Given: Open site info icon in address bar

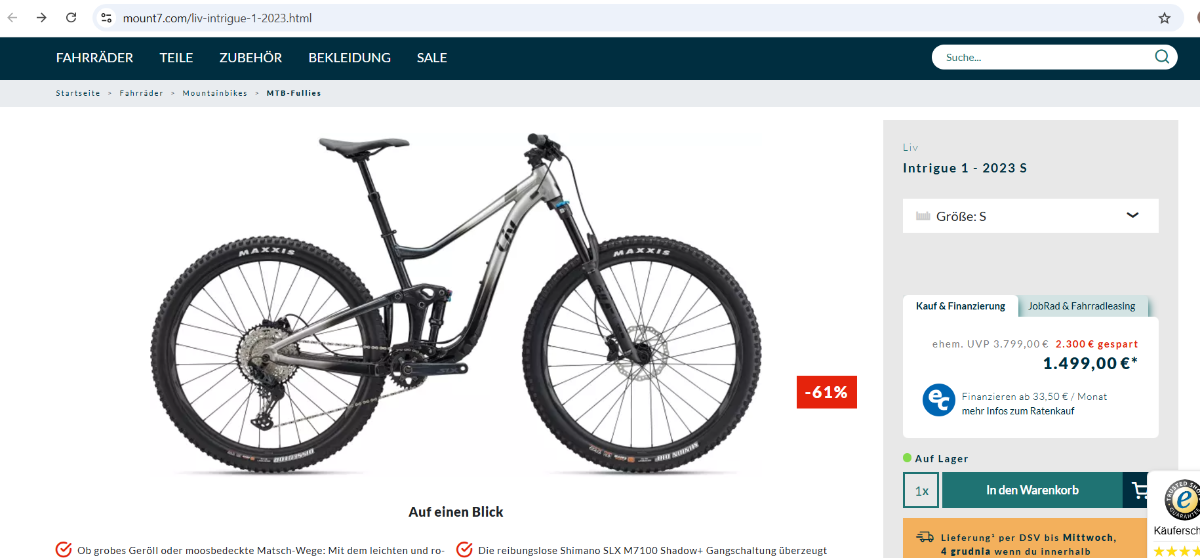Looking at the screenshot, I should pyautogui.click(x=107, y=18).
